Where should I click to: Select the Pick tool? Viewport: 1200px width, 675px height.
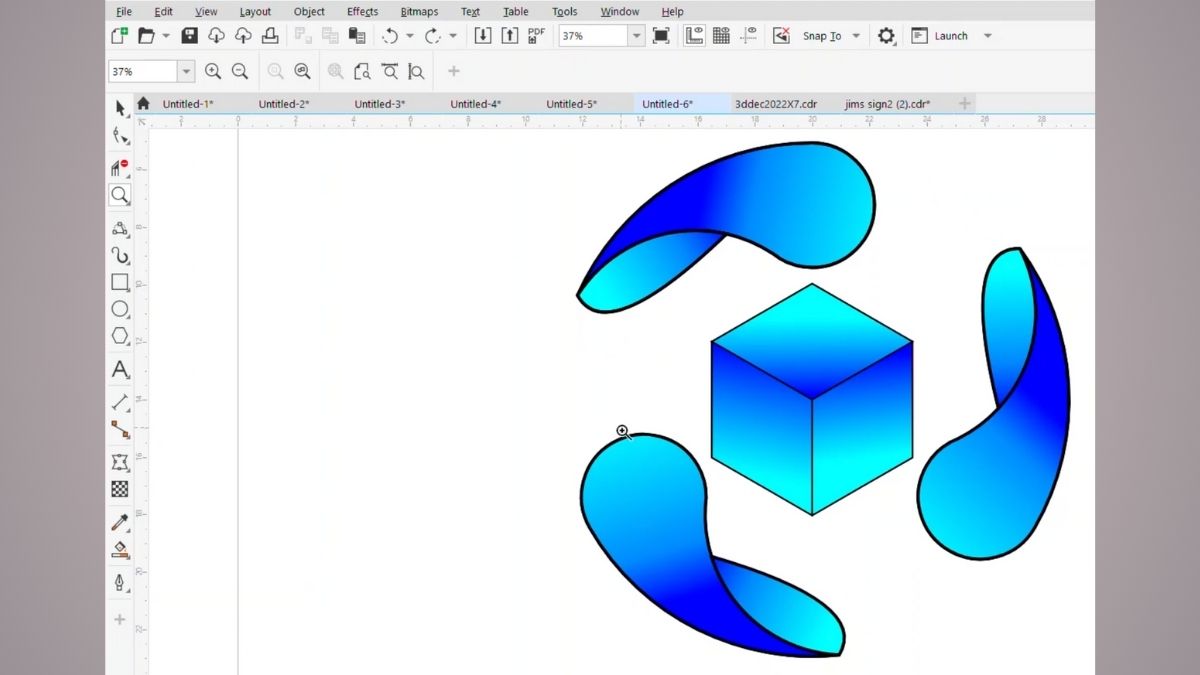(x=120, y=108)
